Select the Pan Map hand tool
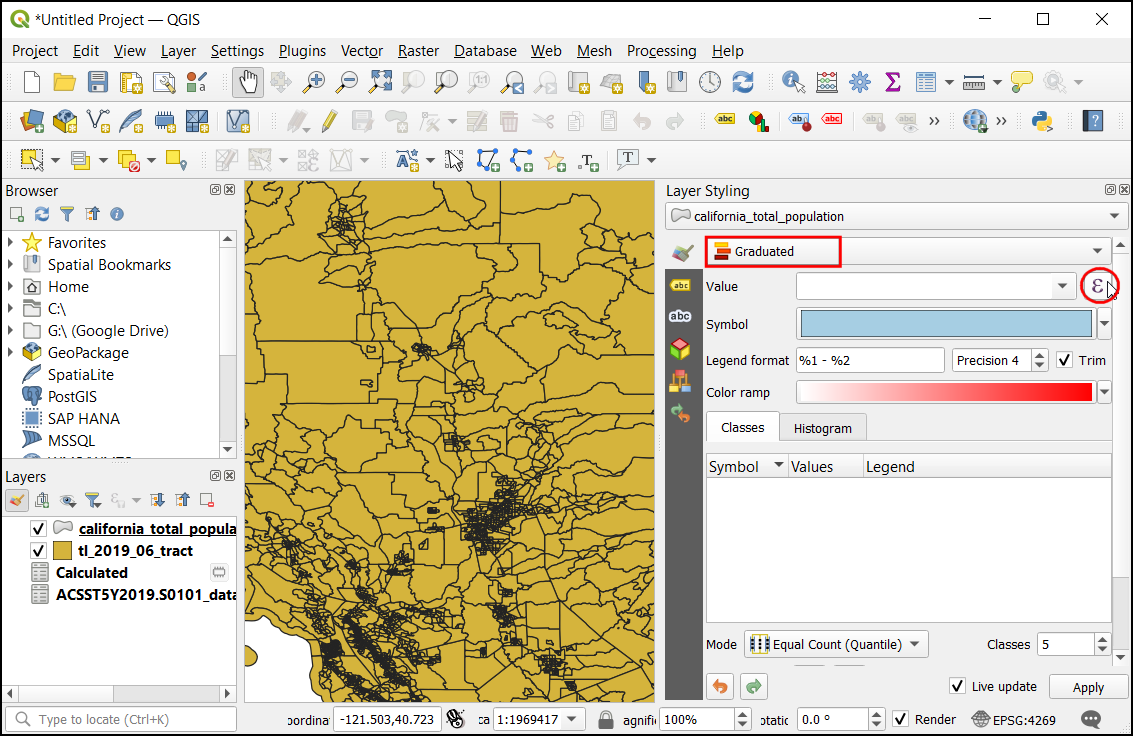1133x736 pixels. point(248,82)
